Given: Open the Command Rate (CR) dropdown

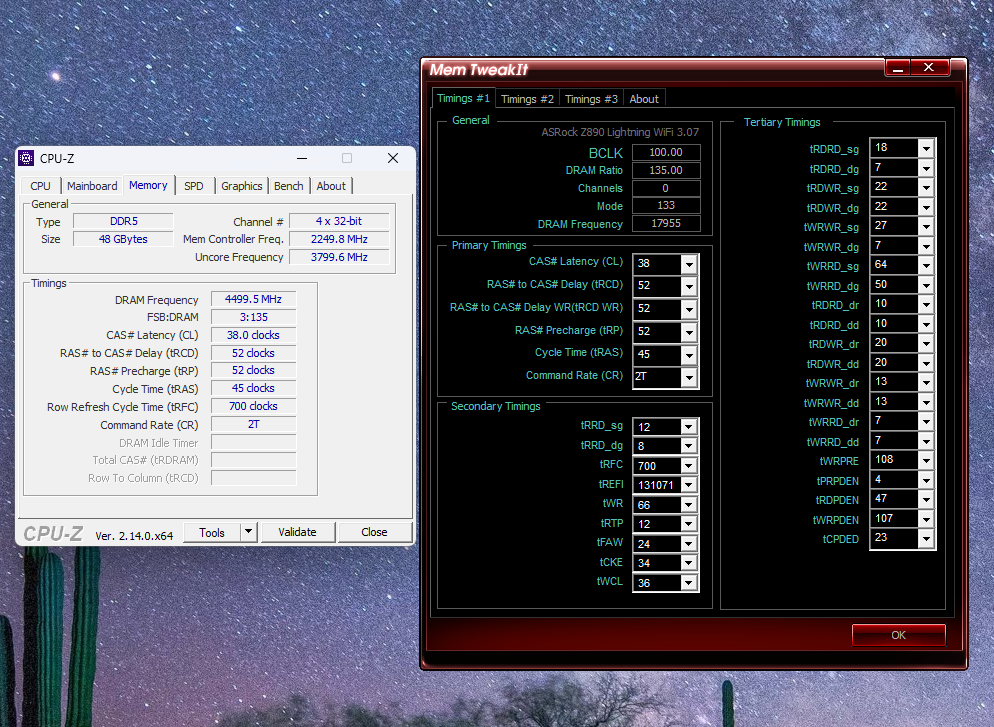Looking at the screenshot, I should point(689,377).
